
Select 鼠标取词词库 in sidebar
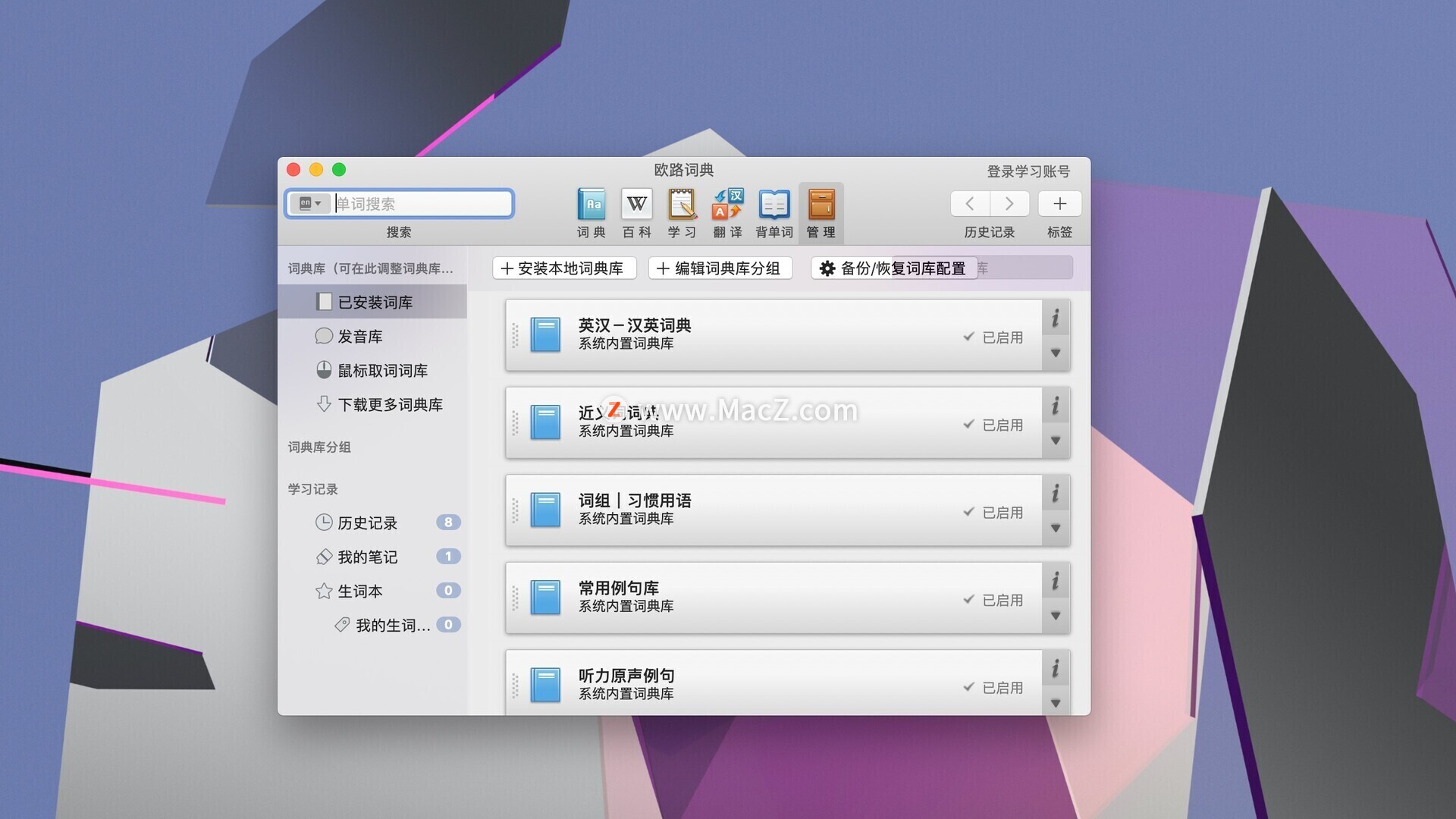(x=372, y=370)
